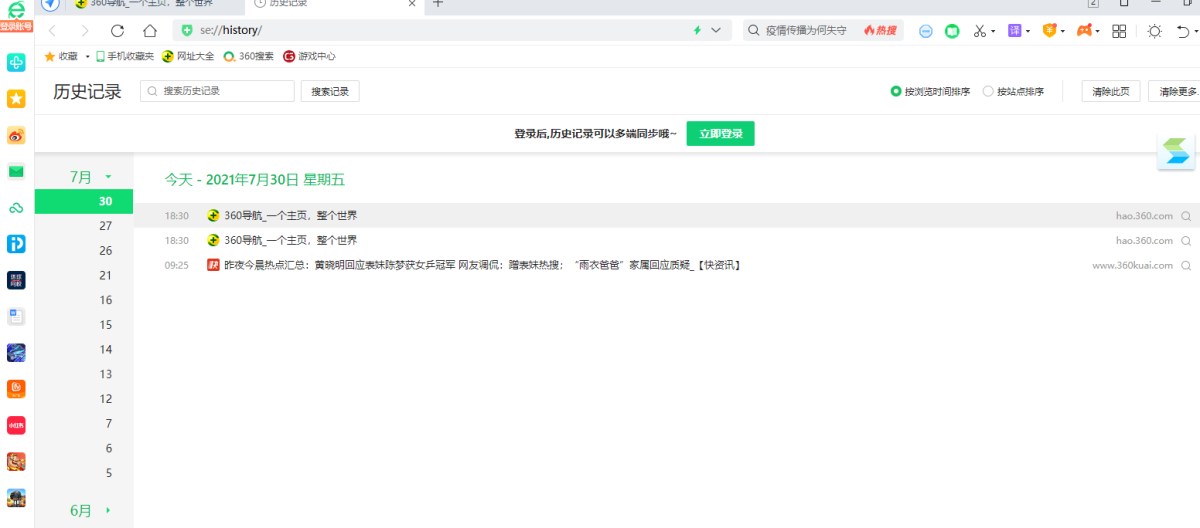This screenshot has width=1200, height=528.
Task: Open the screenshot scissors tool
Action: pyautogui.click(x=981, y=31)
